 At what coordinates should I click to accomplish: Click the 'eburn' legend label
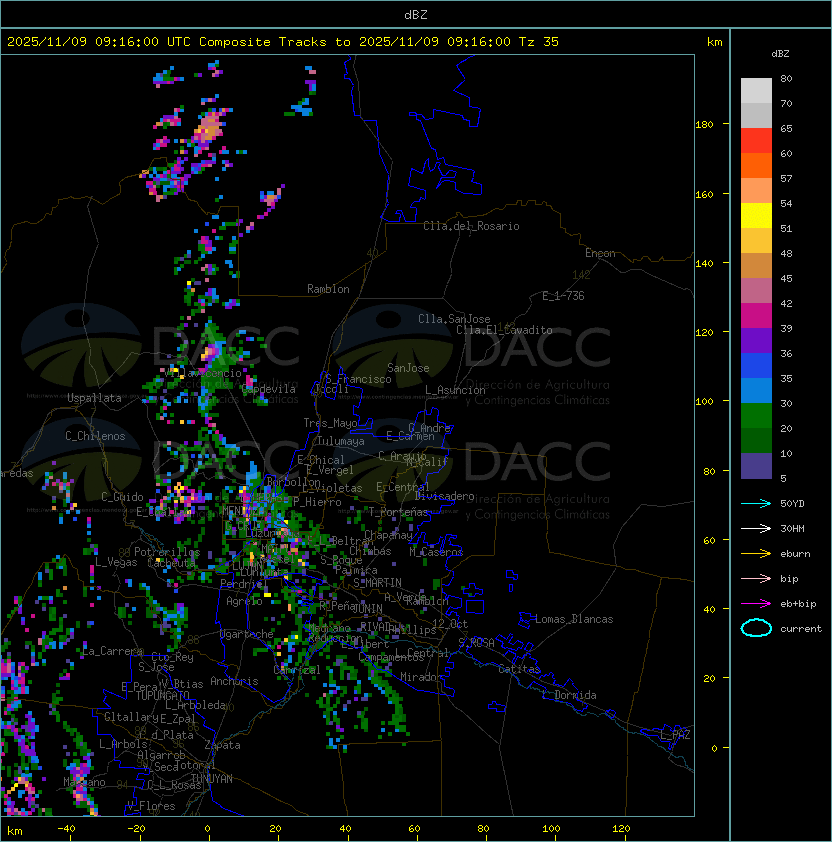coord(795,554)
